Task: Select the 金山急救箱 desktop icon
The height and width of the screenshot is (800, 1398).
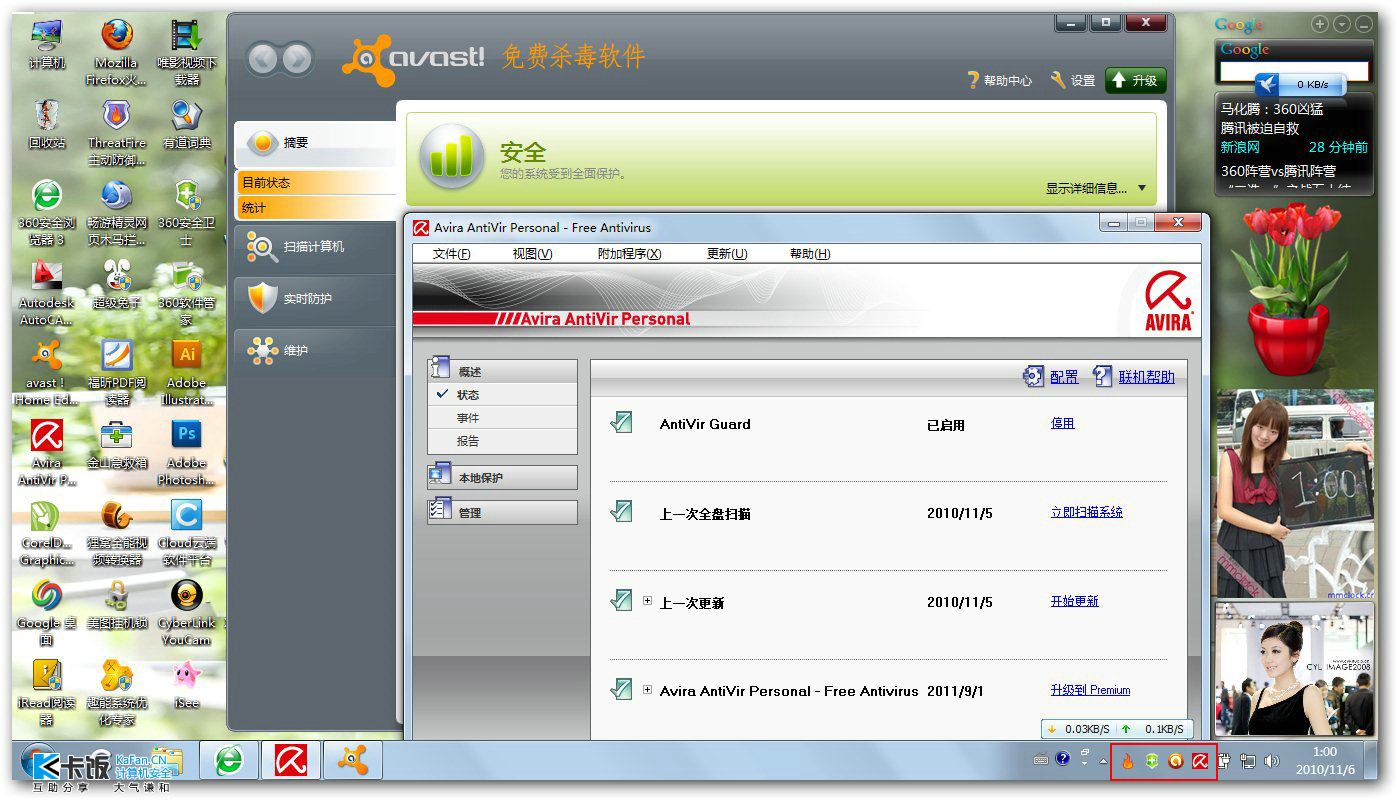Action: pyautogui.click(x=117, y=445)
